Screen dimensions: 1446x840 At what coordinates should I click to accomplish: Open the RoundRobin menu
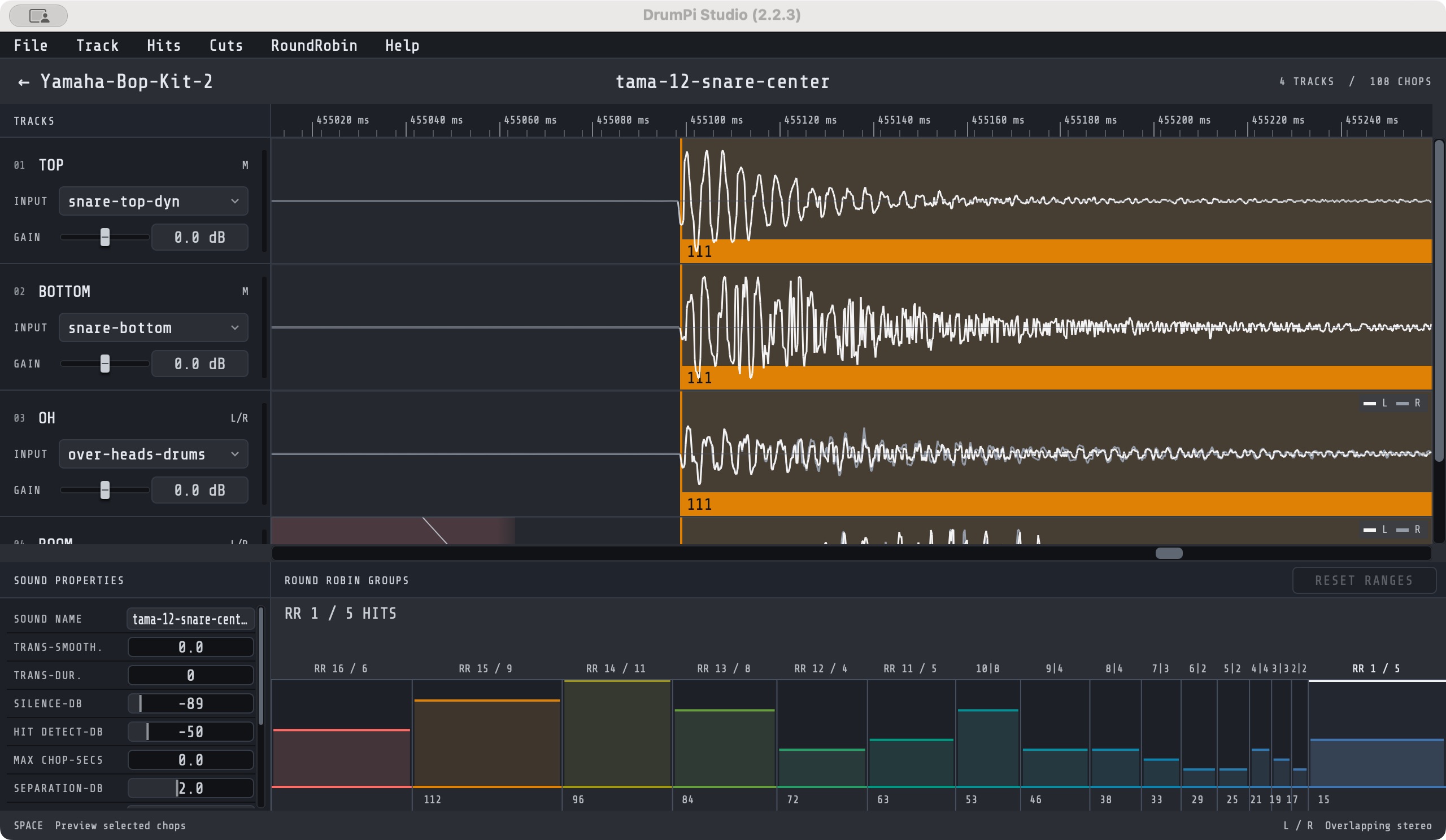point(314,45)
